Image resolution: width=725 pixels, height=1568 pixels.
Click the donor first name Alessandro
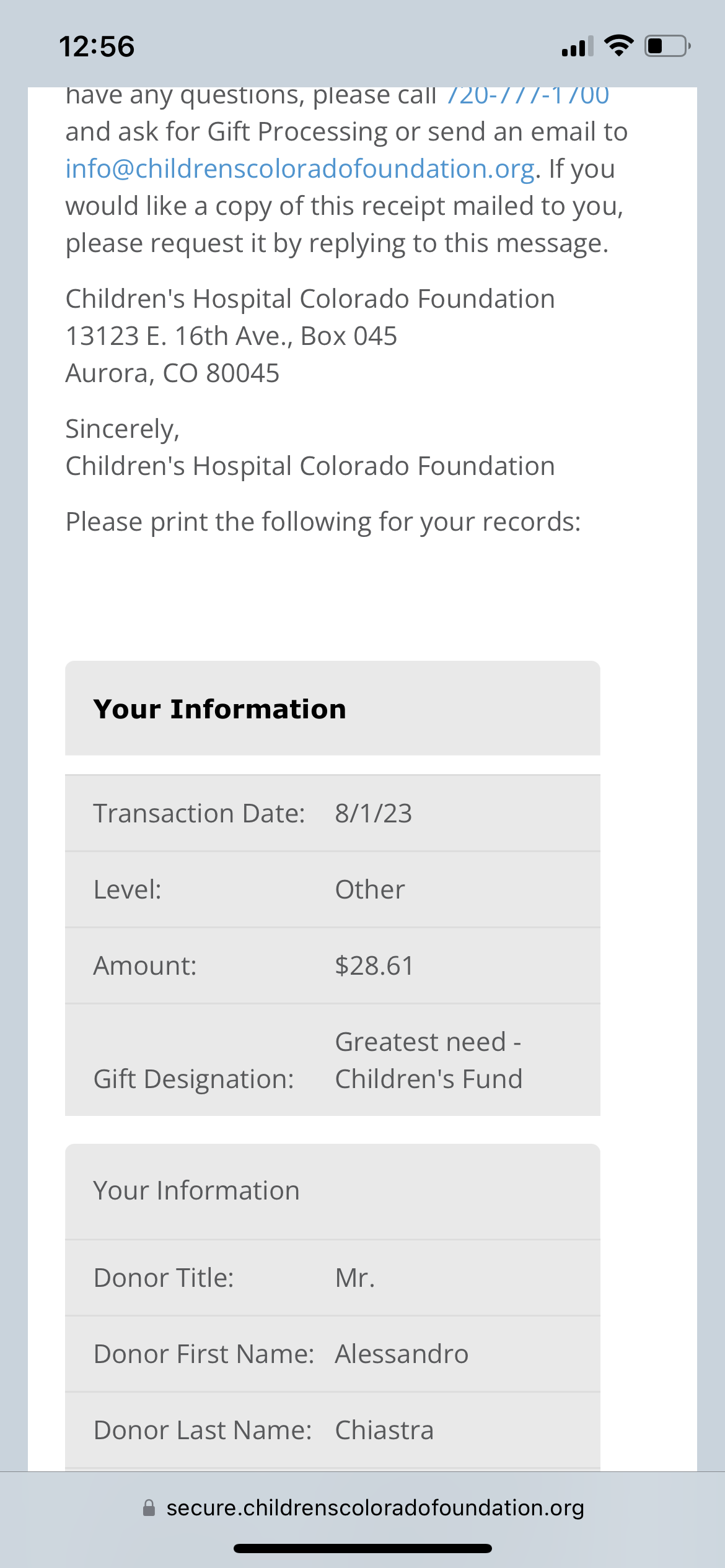pos(402,1354)
